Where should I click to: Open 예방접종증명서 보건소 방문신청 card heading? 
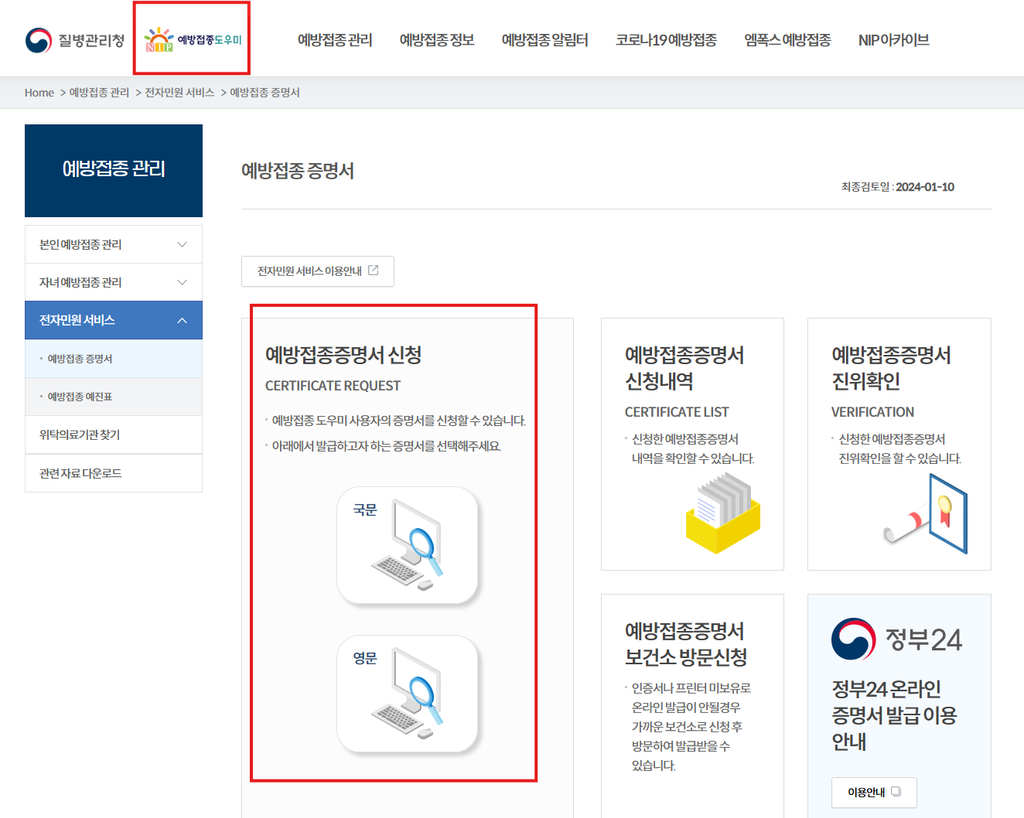pos(686,644)
